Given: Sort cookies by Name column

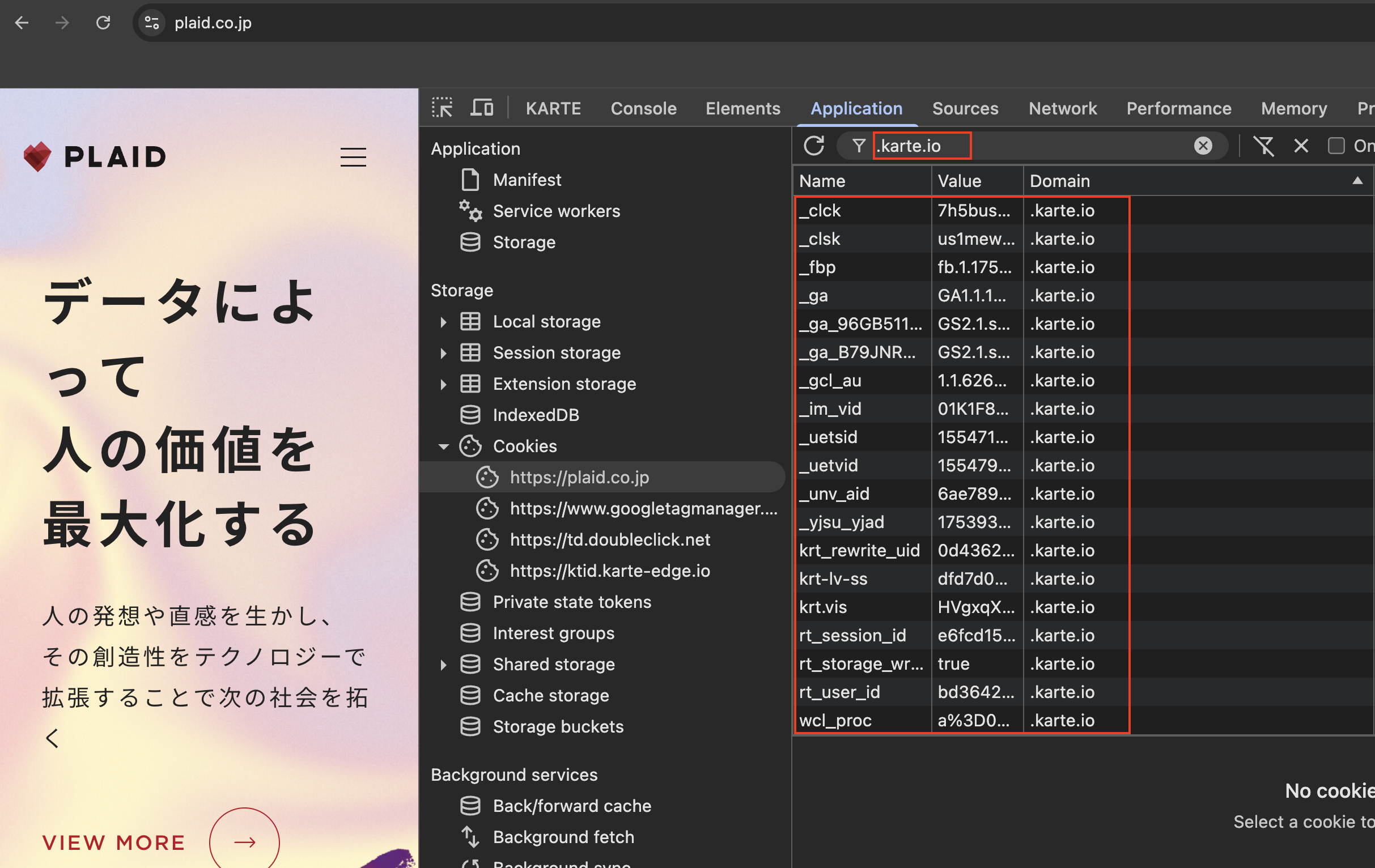Looking at the screenshot, I should click(862, 181).
